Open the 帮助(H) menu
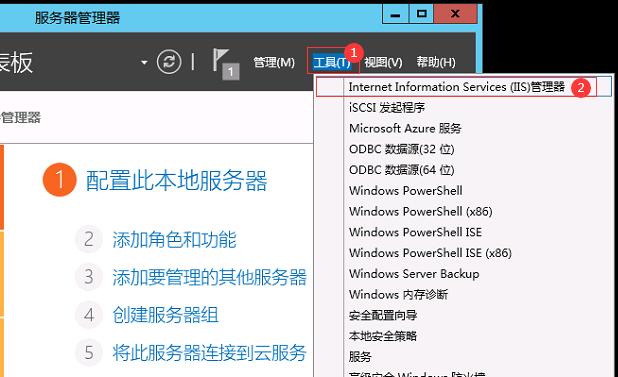The width and height of the screenshot is (618, 377). 436,62
